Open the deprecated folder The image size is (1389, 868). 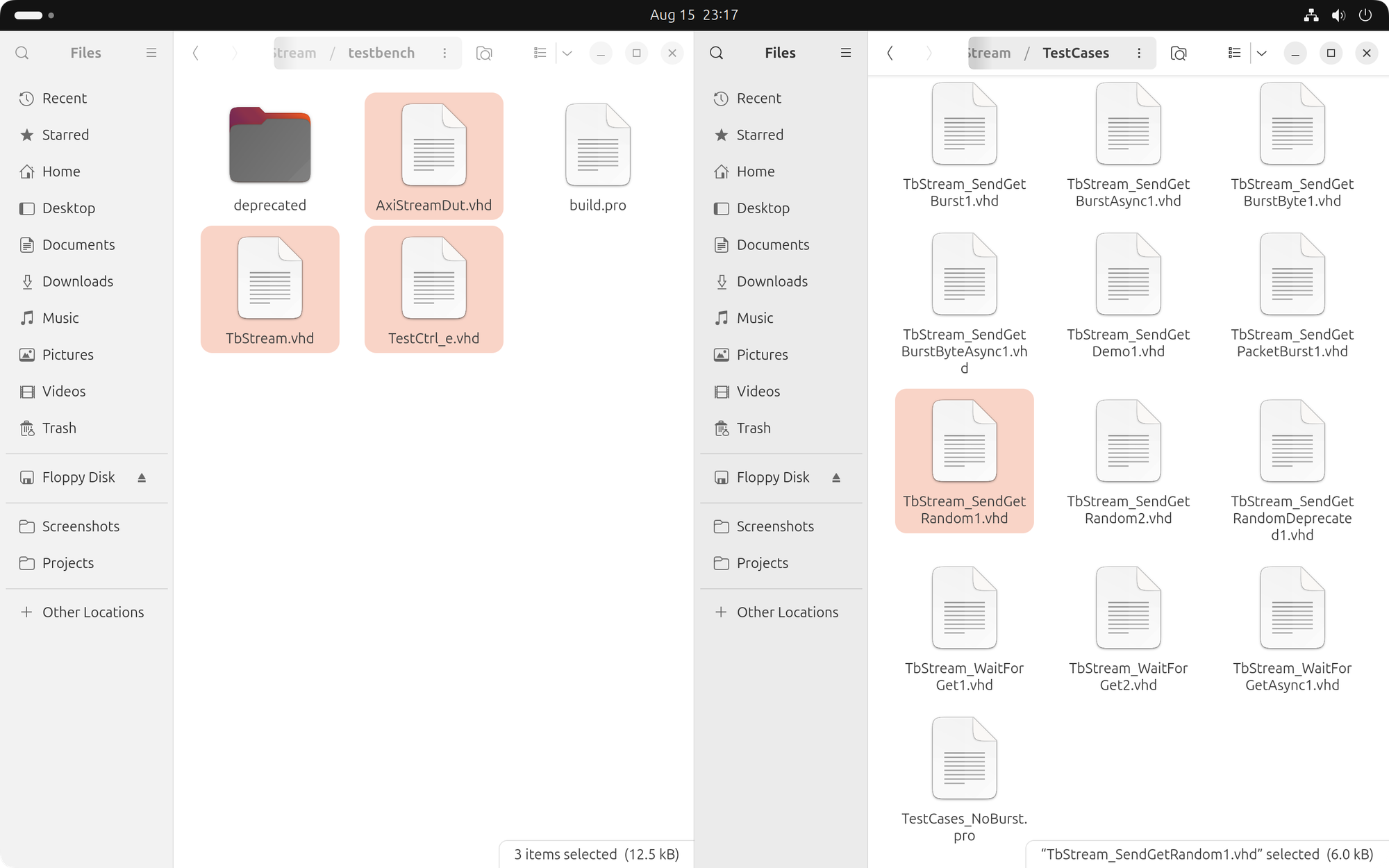click(270, 147)
